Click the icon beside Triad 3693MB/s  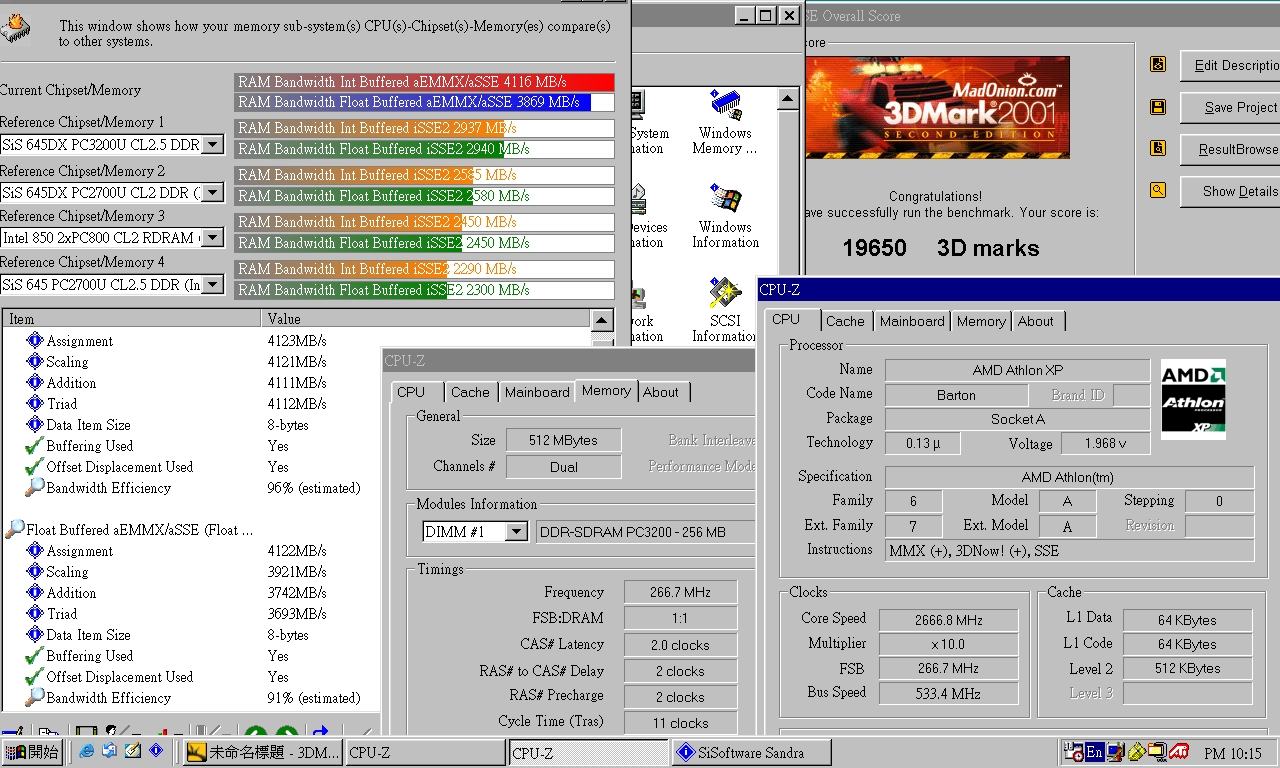point(35,613)
